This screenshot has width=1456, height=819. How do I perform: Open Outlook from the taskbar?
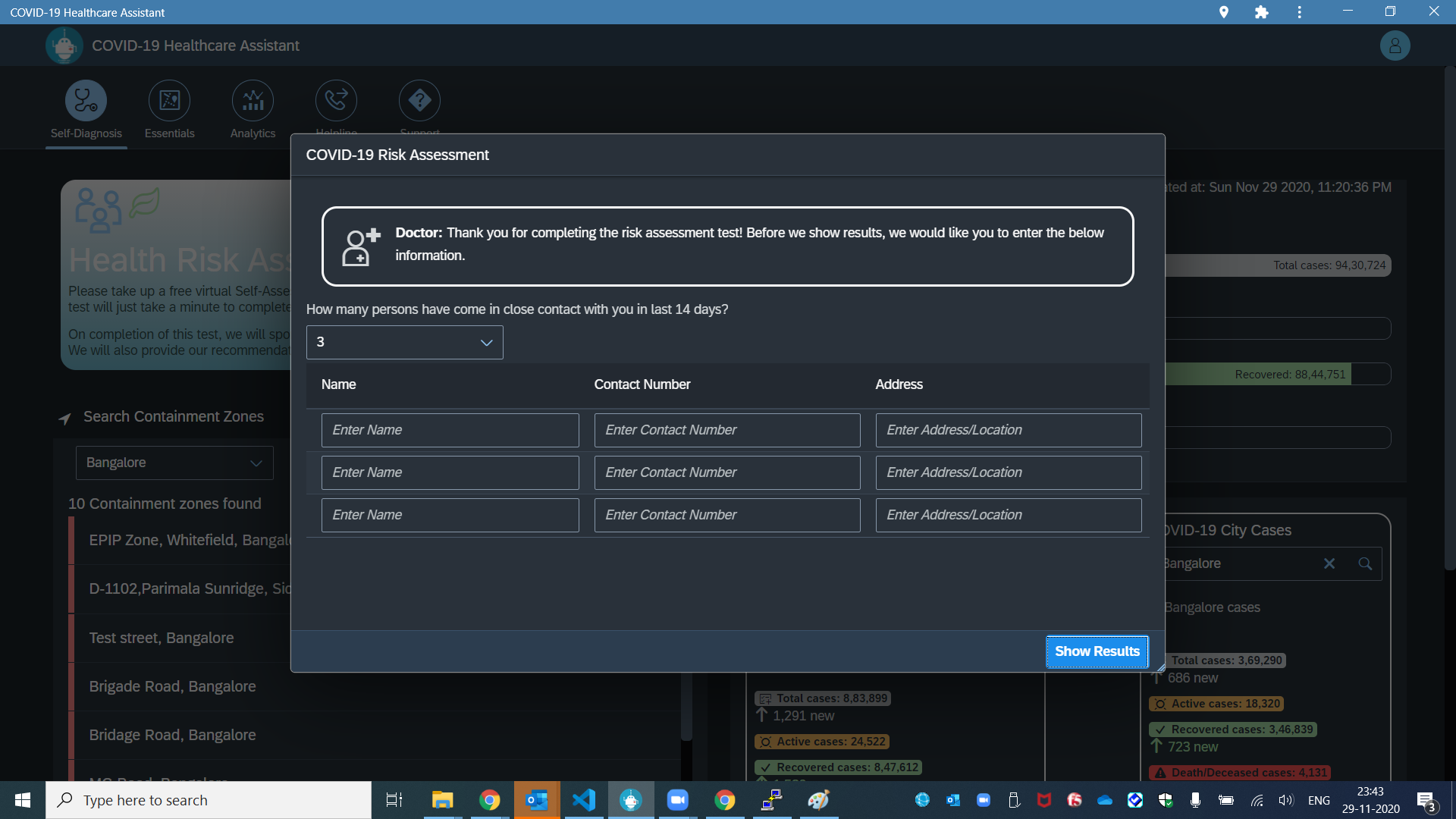[x=537, y=800]
